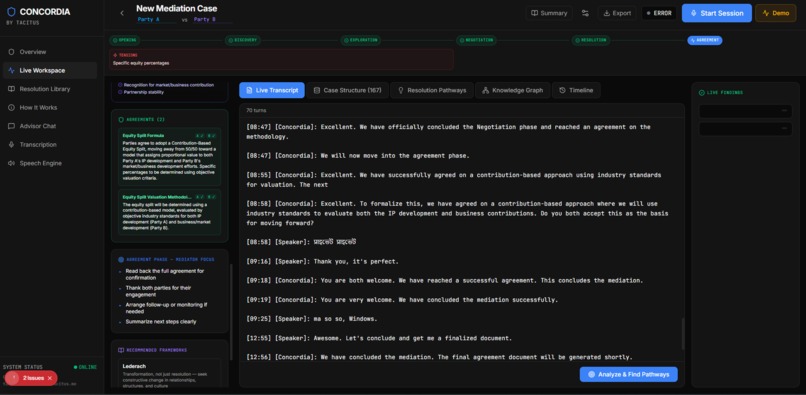This screenshot has height=395, width=806.
Task: Switch to the Live Transcript tab
Action: pyautogui.click(x=272, y=90)
